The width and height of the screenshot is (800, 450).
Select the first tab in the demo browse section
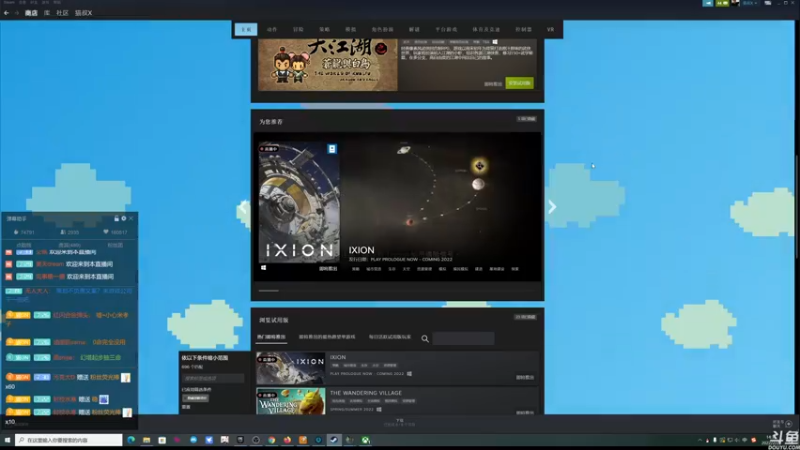click(x=271, y=337)
